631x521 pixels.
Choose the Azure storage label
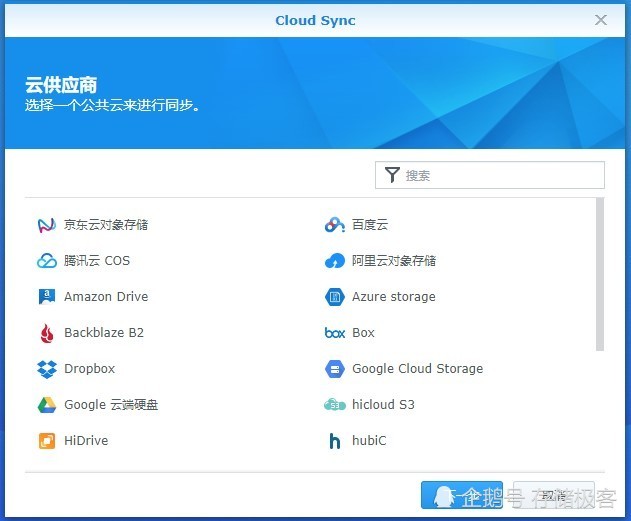(394, 297)
